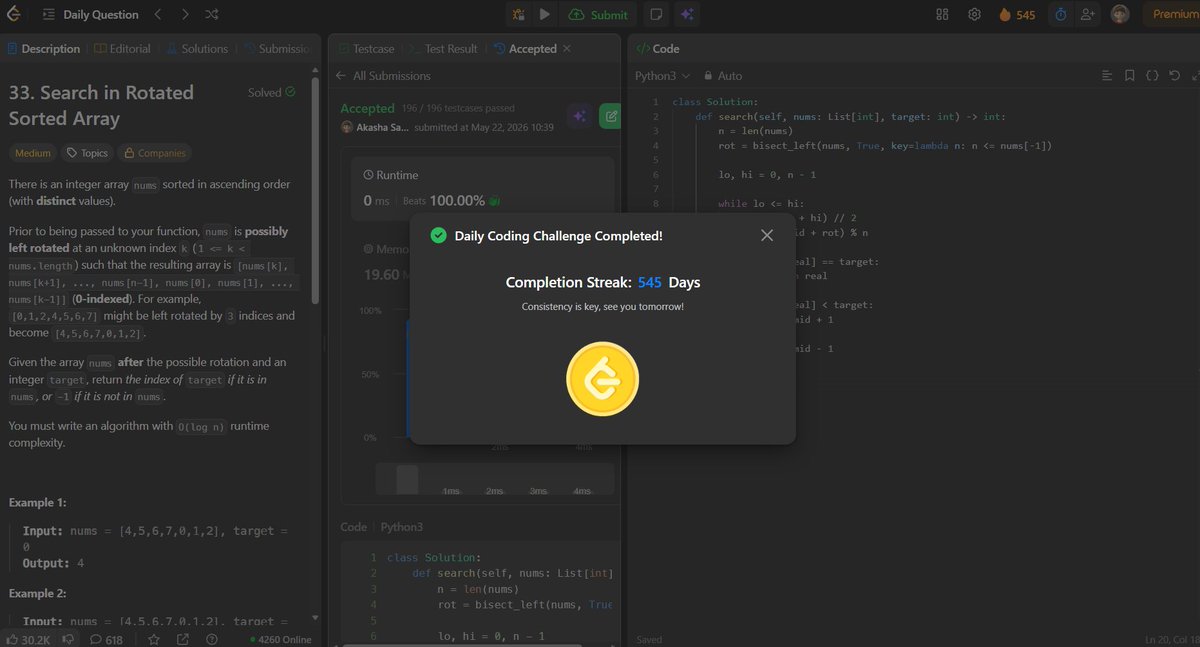The width and height of the screenshot is (1200, 647).
Task: Reset code with the undo arrow icon
Action: tap(1174, 75)
